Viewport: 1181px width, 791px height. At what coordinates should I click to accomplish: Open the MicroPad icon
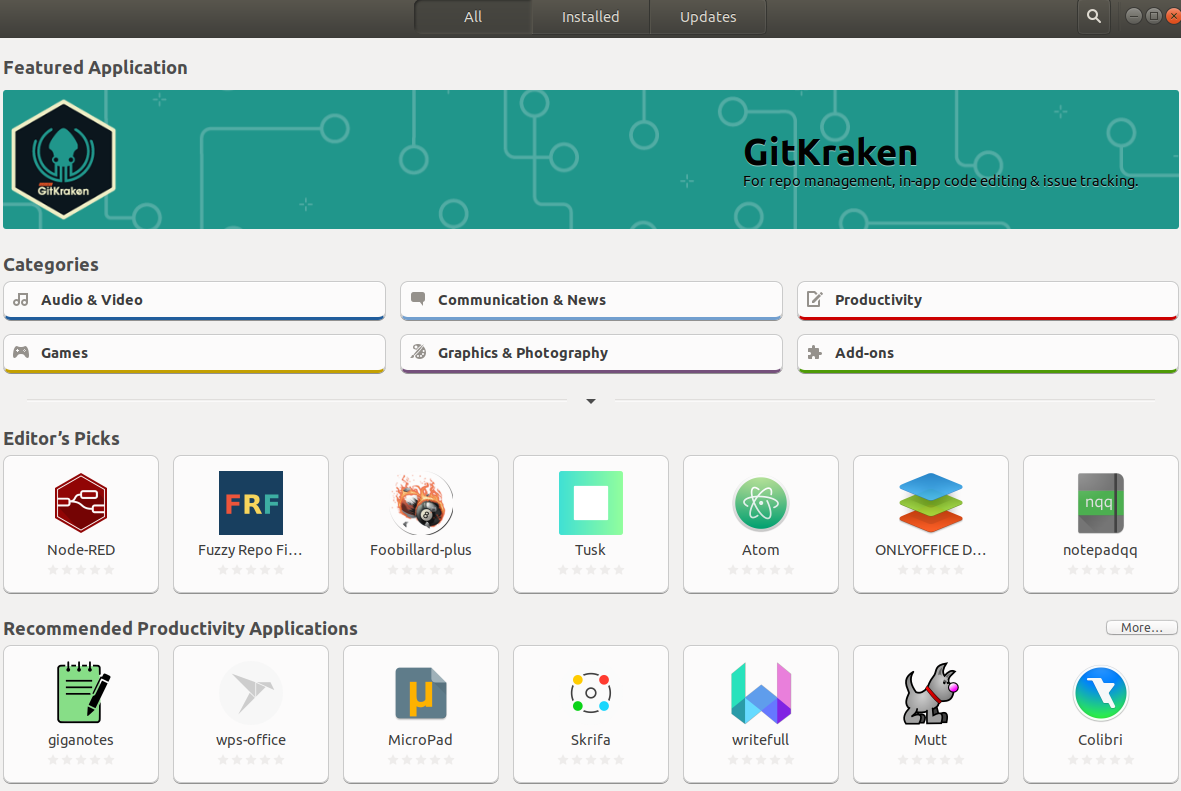click(421, 692)
